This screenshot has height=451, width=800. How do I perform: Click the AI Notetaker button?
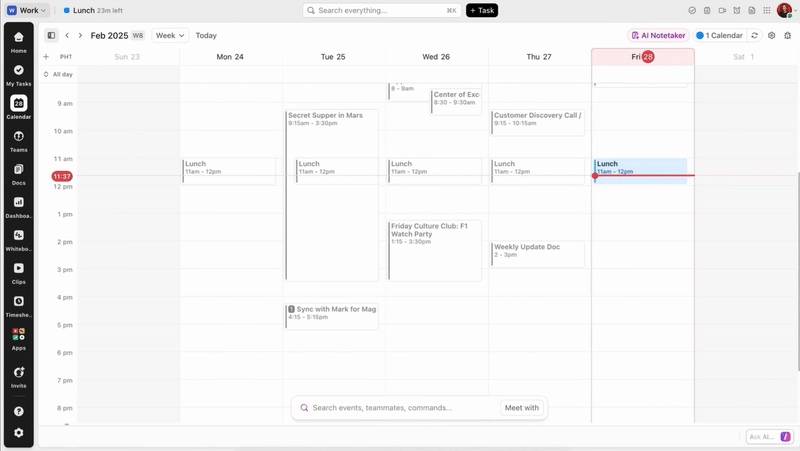coord(658,35)
